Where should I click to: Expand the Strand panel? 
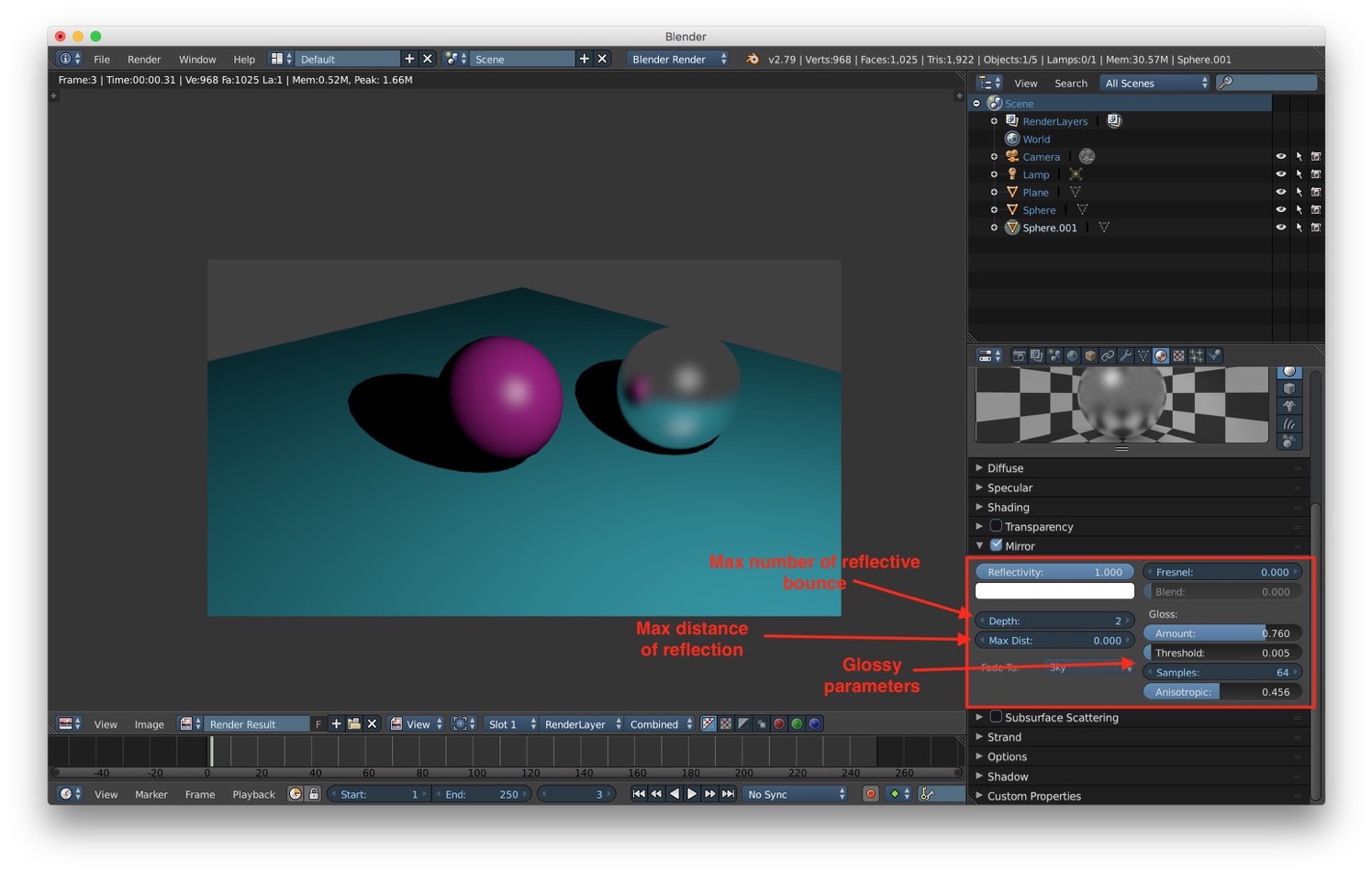[x=1139, y=736]
